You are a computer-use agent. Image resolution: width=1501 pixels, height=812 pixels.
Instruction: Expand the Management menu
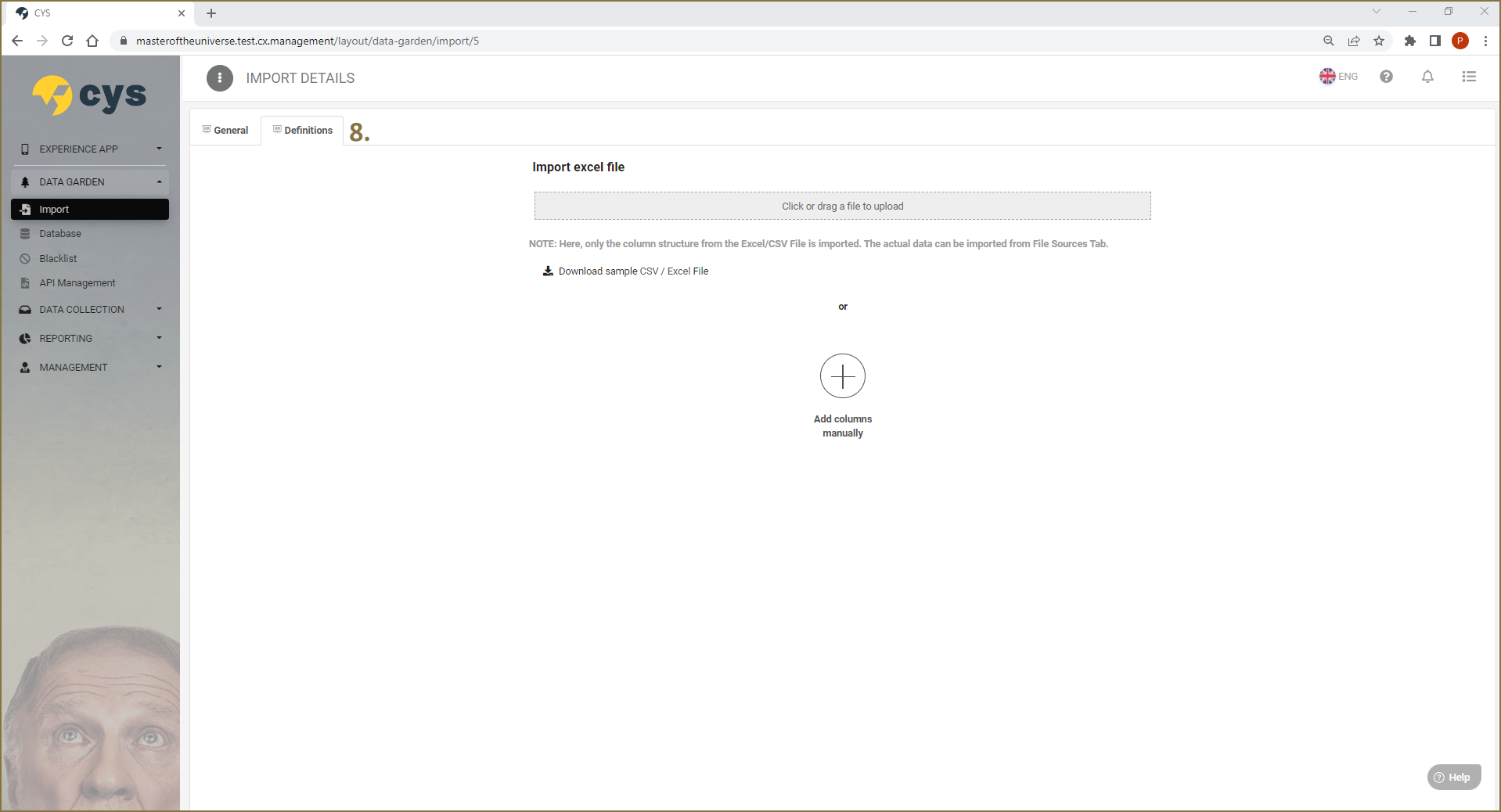coord(91,367)
